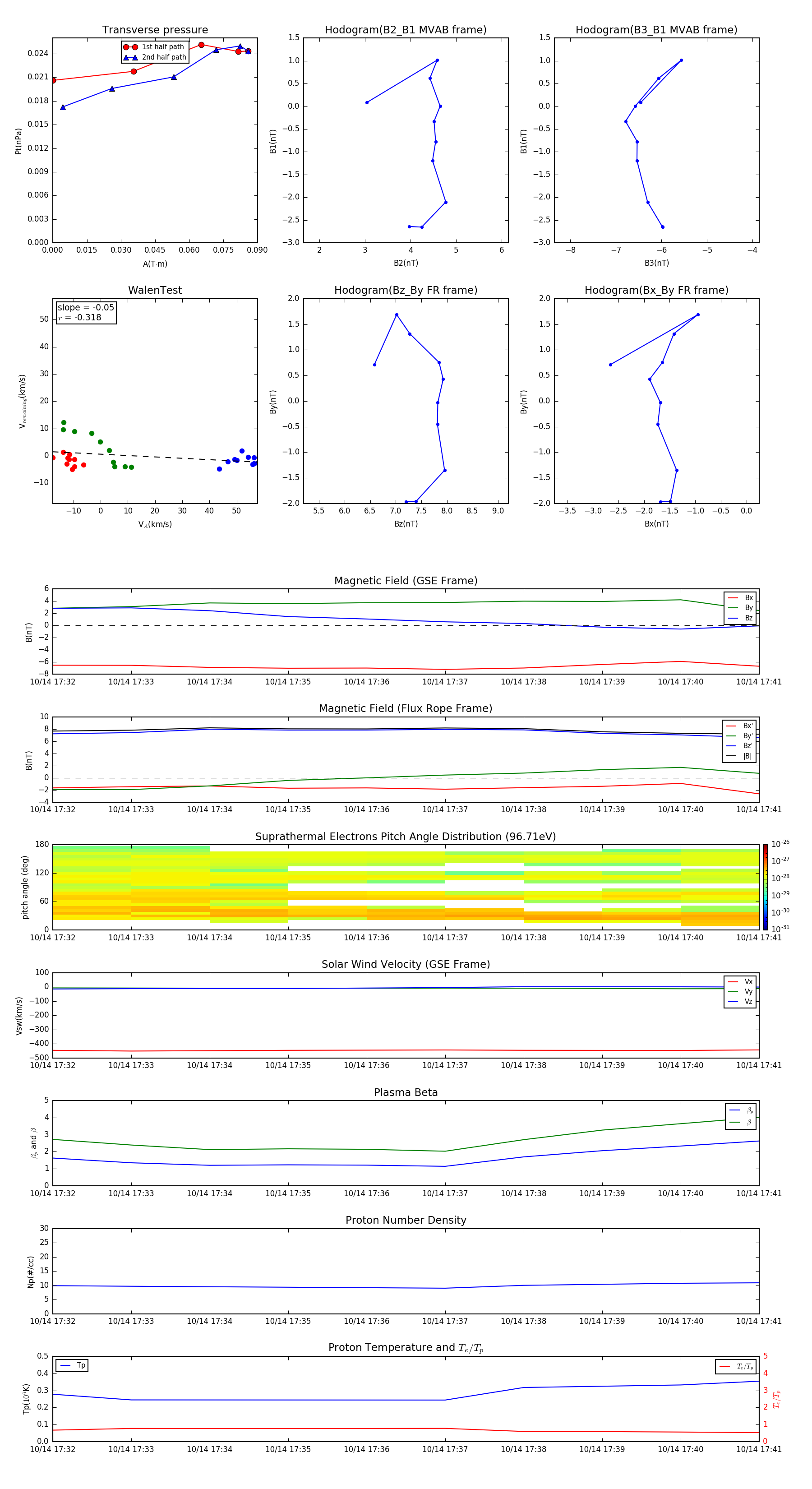
Task: Select the β legend entry in Plasma Beta
Action: point(741,1122)
